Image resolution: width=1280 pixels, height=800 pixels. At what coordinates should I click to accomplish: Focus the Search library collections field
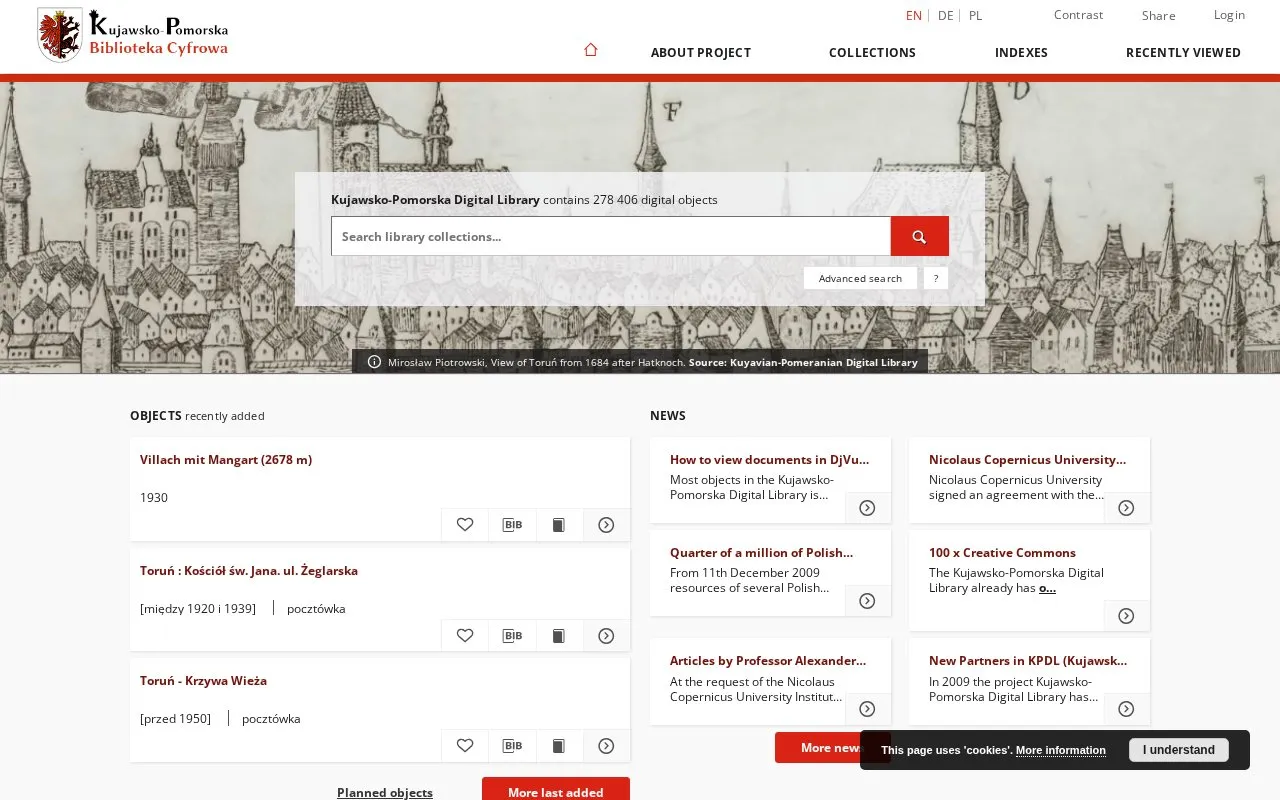point(611,236)
